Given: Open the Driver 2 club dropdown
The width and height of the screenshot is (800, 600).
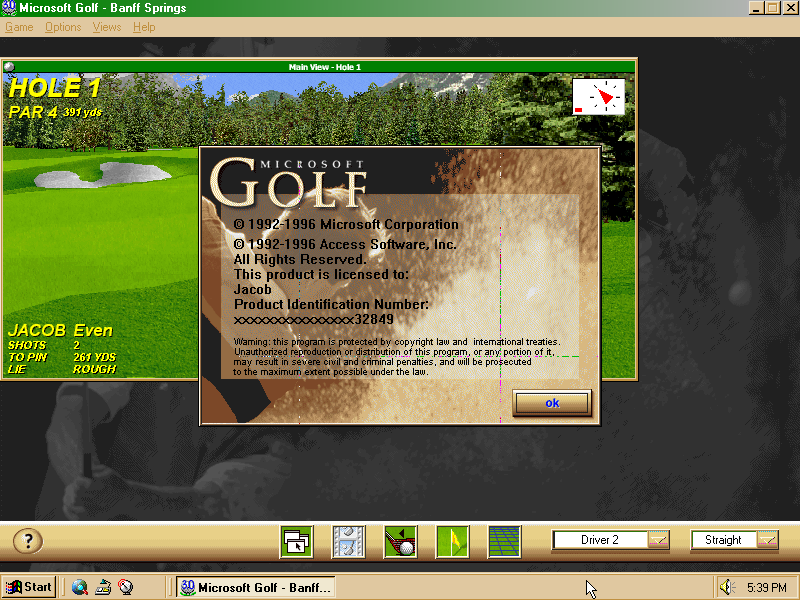Looking at the screenshot, I should click(x=658, y=540).
